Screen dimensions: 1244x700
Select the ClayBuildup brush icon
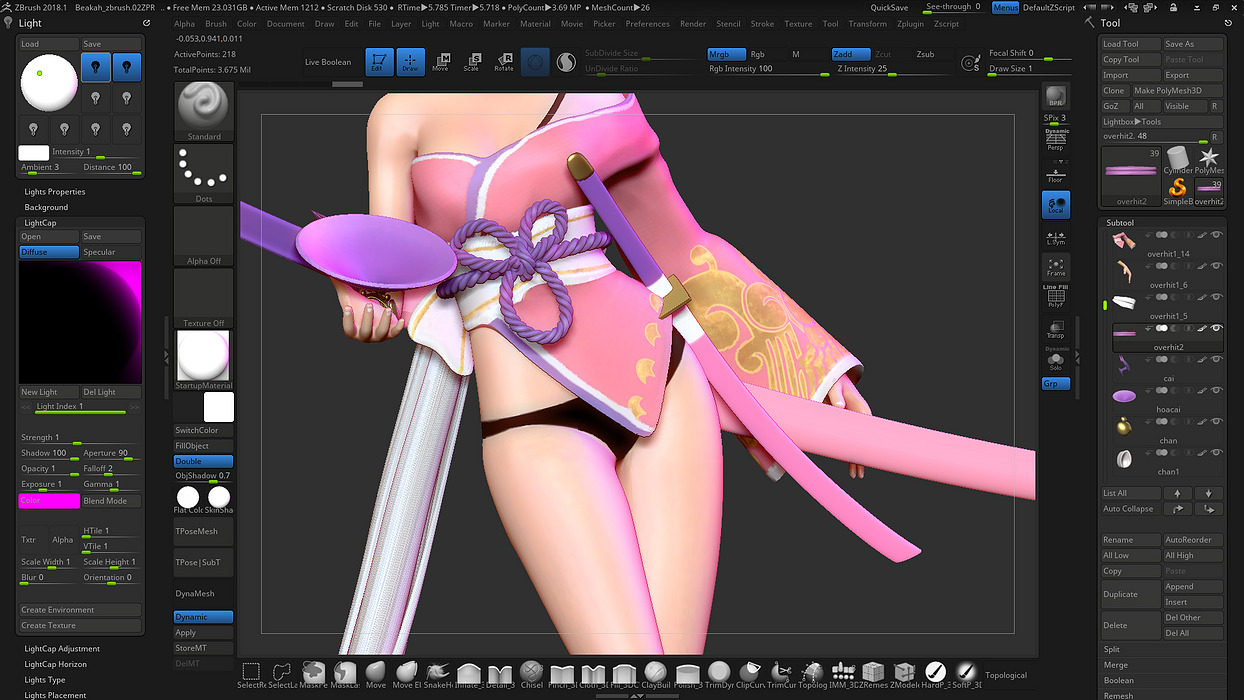(656, 674)
